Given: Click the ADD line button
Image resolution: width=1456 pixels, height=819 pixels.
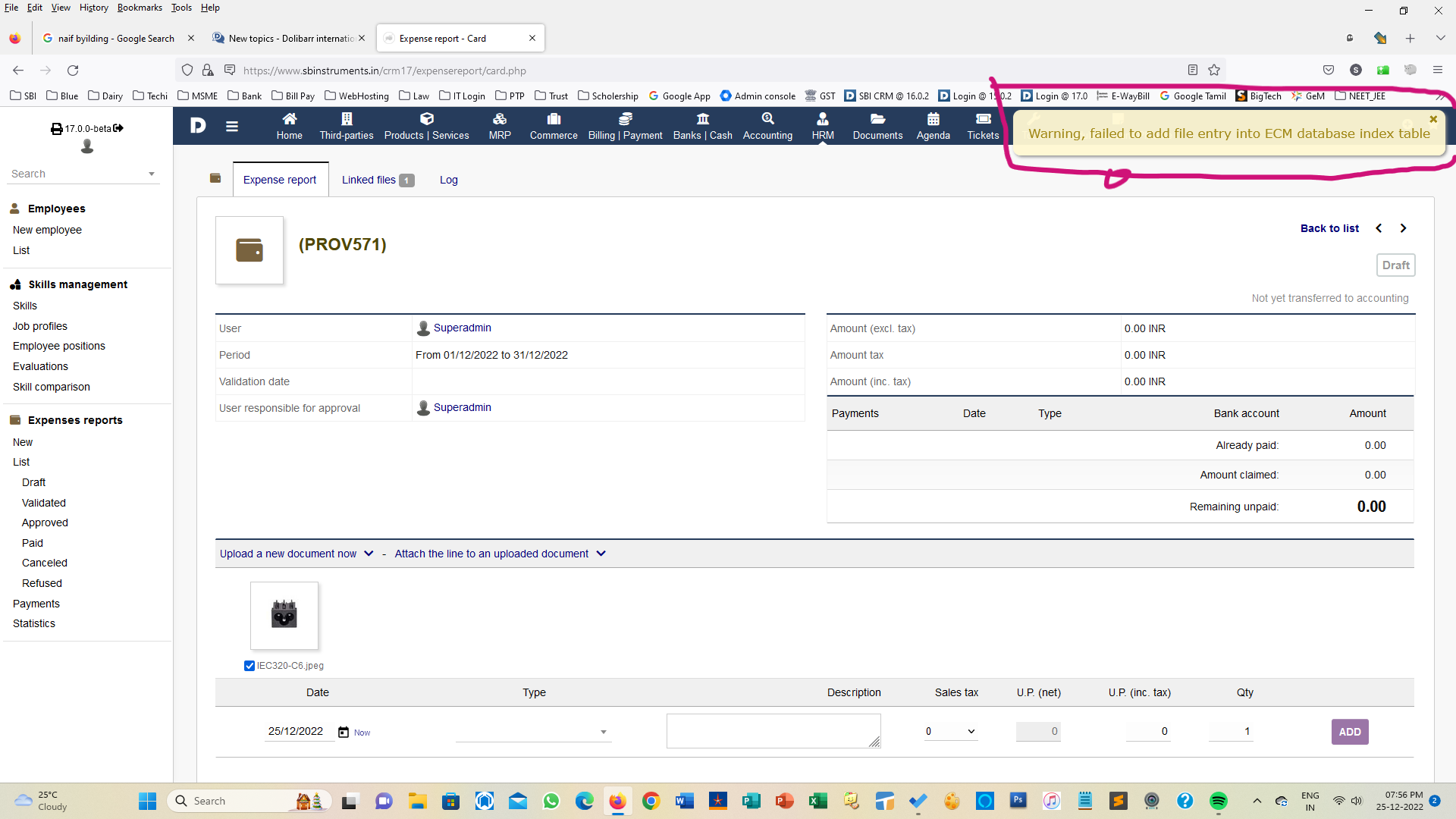Looking at the screenshot, I should point(1349,732).
